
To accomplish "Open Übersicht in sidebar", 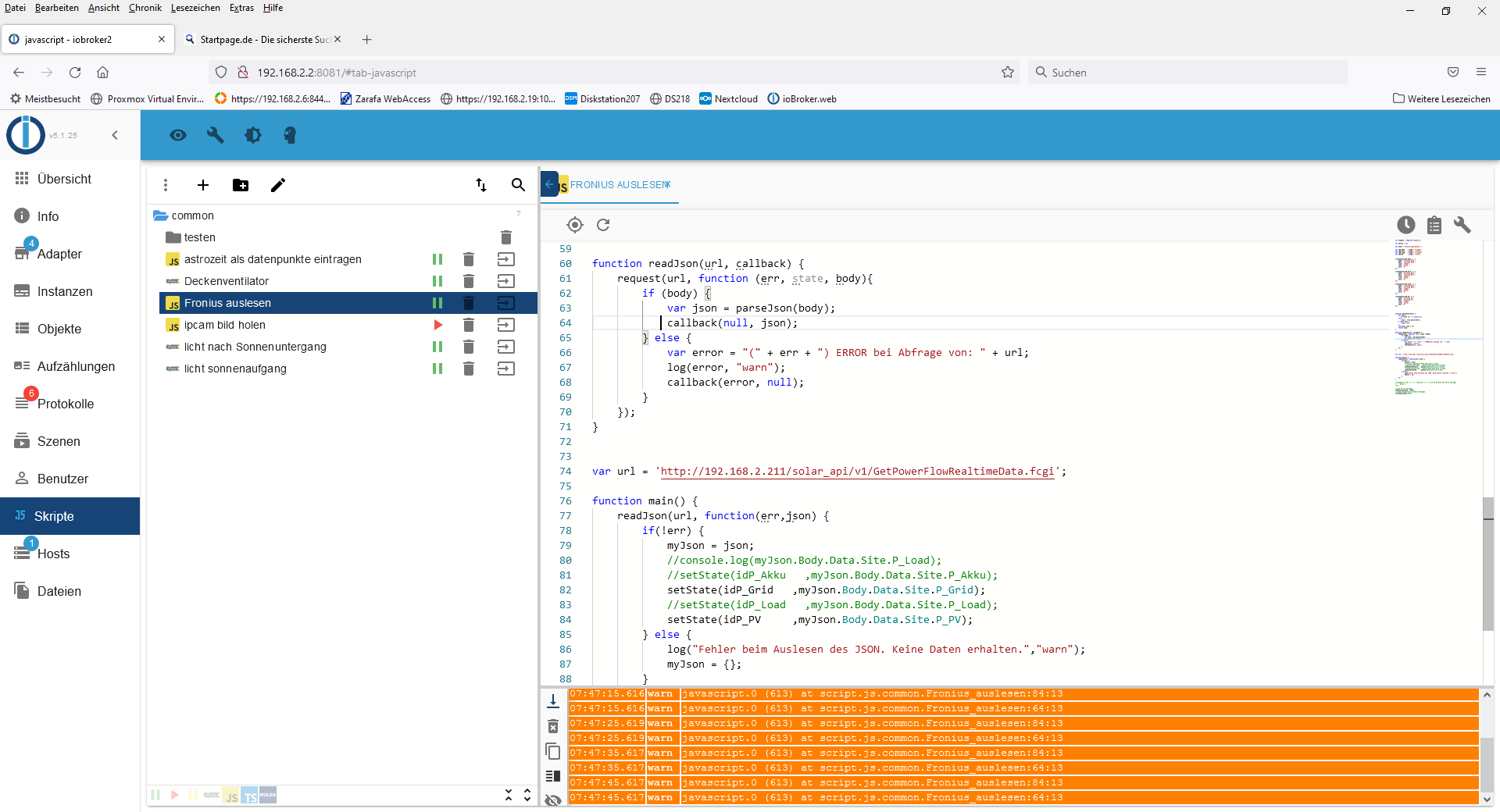I will 70,179.
